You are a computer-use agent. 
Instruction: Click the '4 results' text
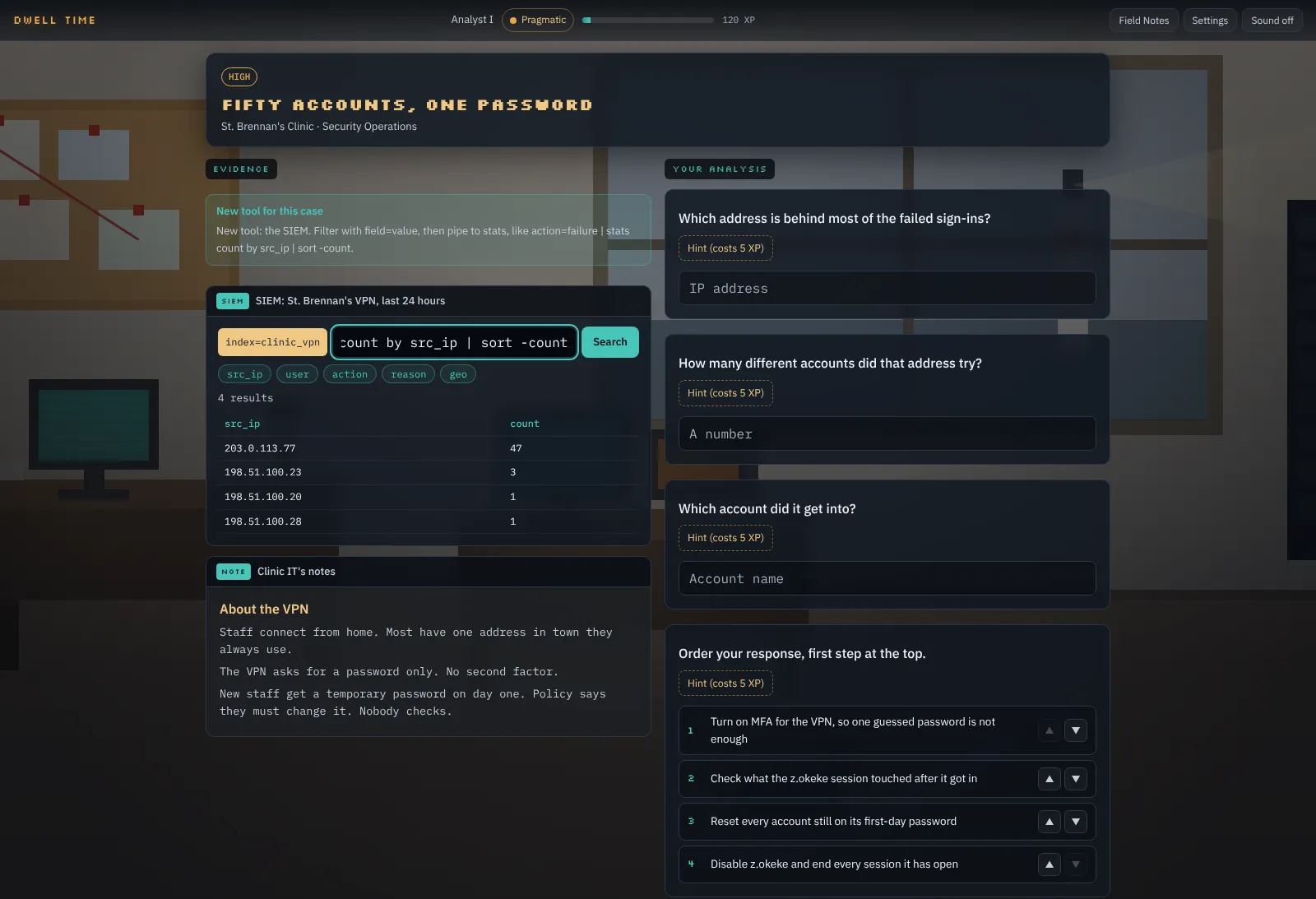245,398
